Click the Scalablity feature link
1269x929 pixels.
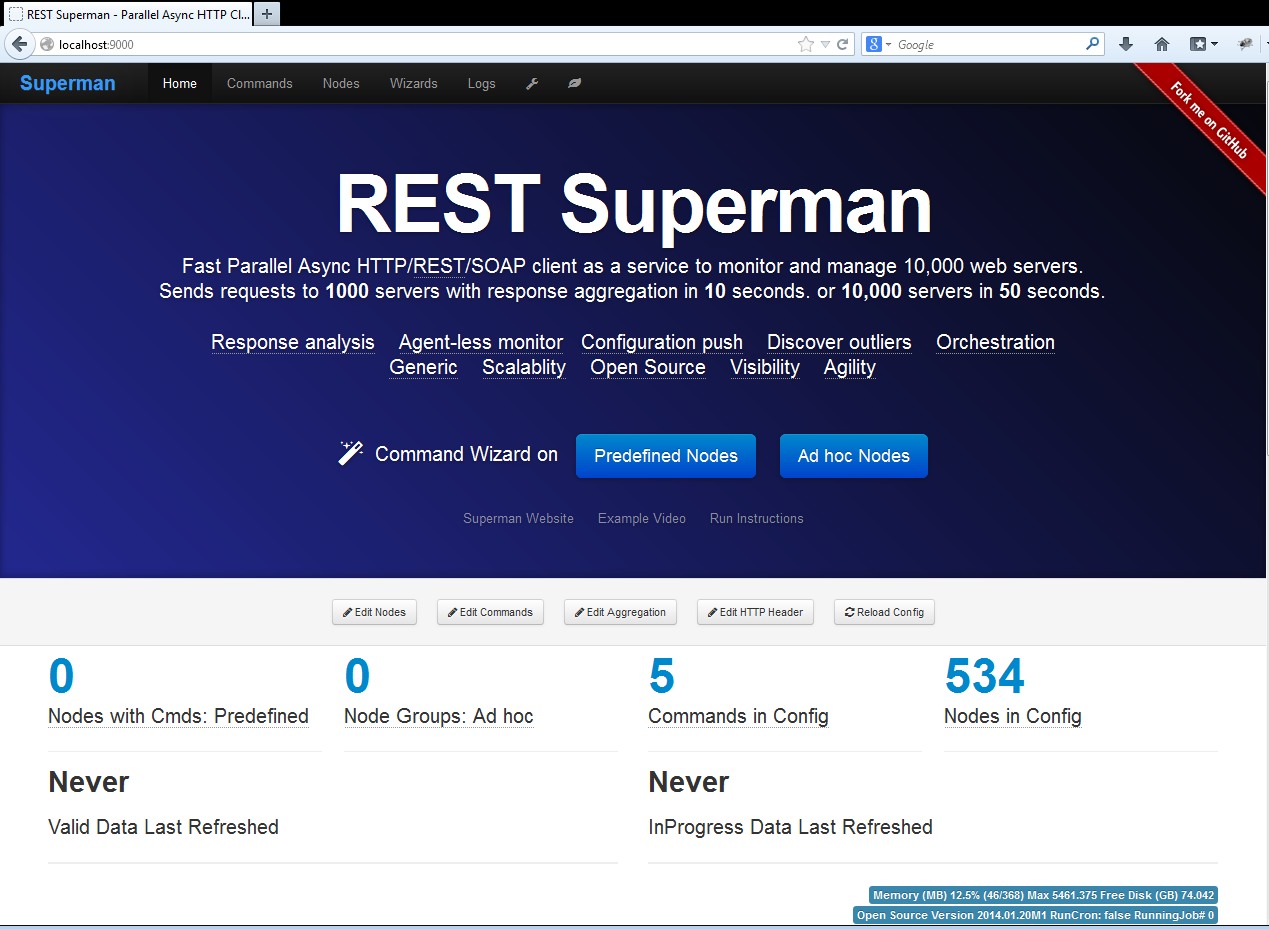[x=524, y=367]
